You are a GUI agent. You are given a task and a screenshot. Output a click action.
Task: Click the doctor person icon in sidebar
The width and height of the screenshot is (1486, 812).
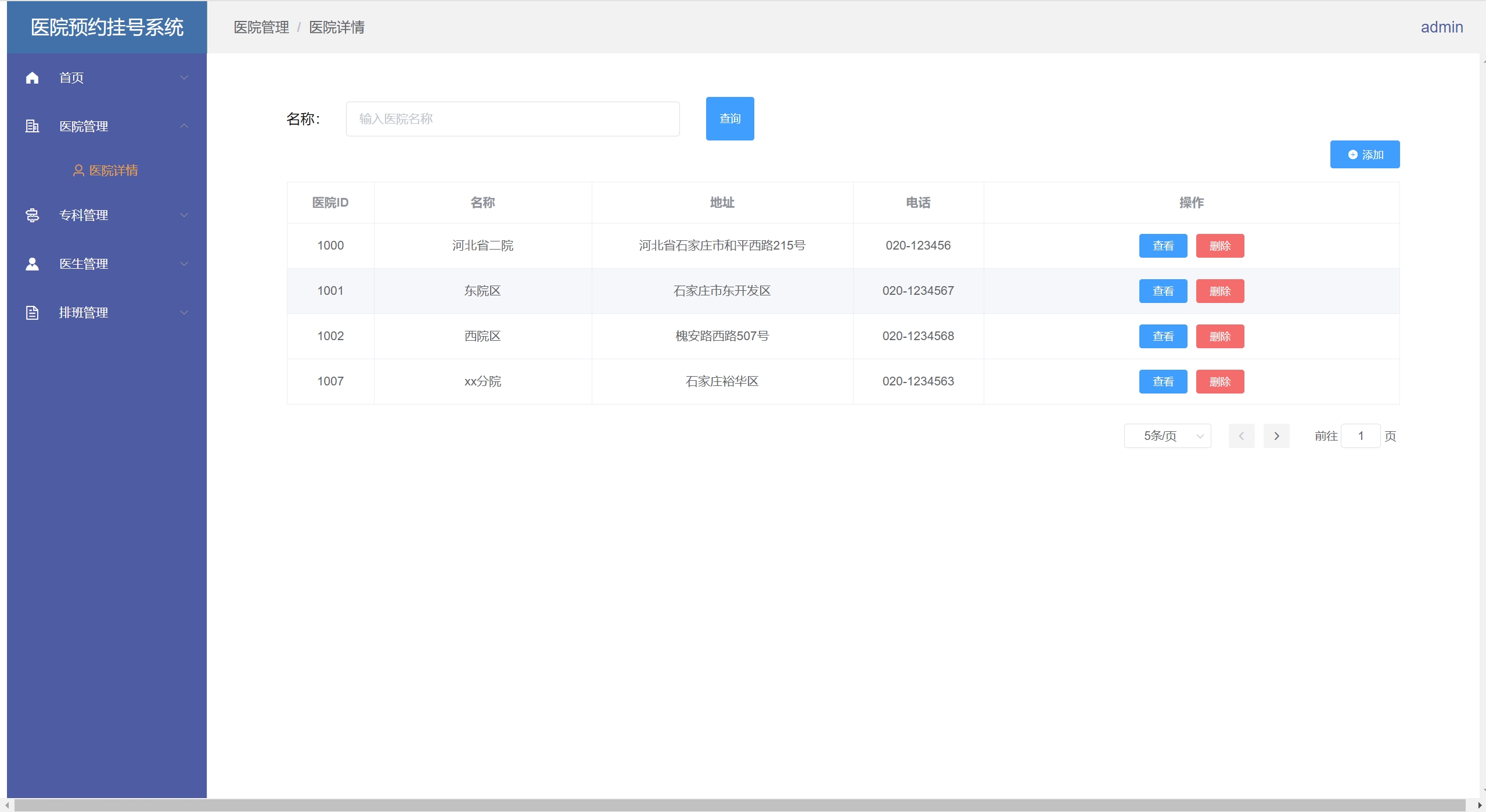pos(33,264)
